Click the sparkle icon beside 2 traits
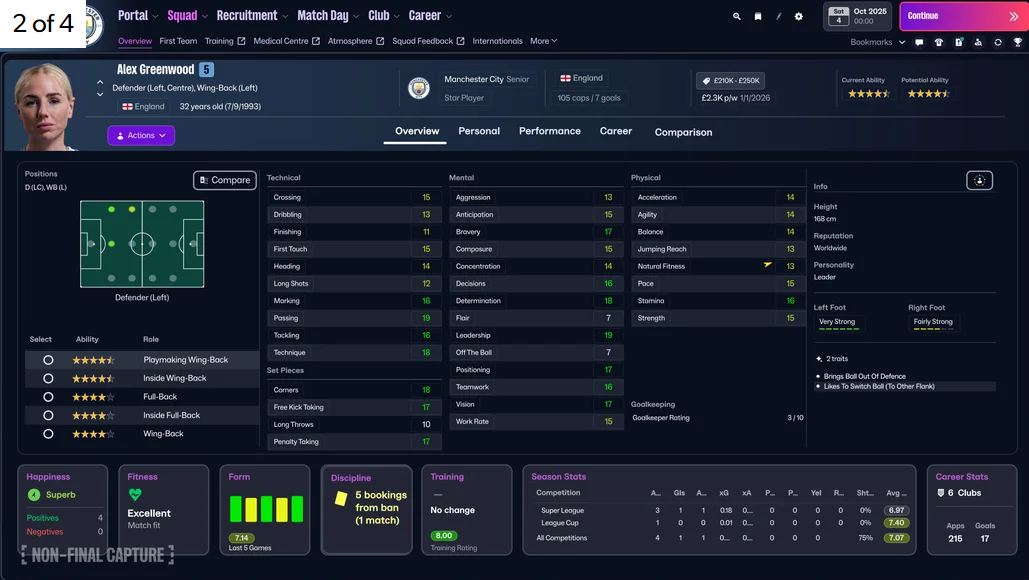Image resolution: width=1029 pixels, height=580 pixels. pyautogui.click(x=818, y=359)
